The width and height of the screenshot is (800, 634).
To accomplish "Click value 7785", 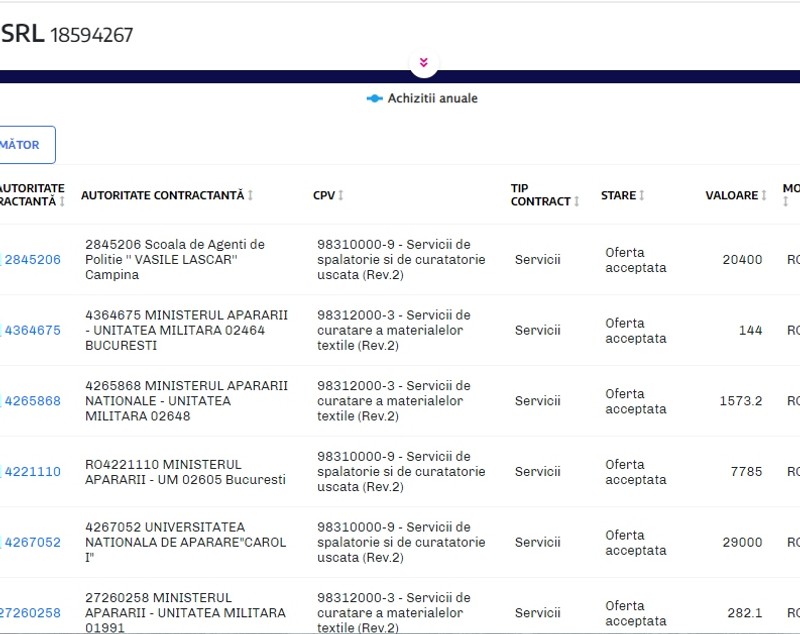I will click(746, 472).
